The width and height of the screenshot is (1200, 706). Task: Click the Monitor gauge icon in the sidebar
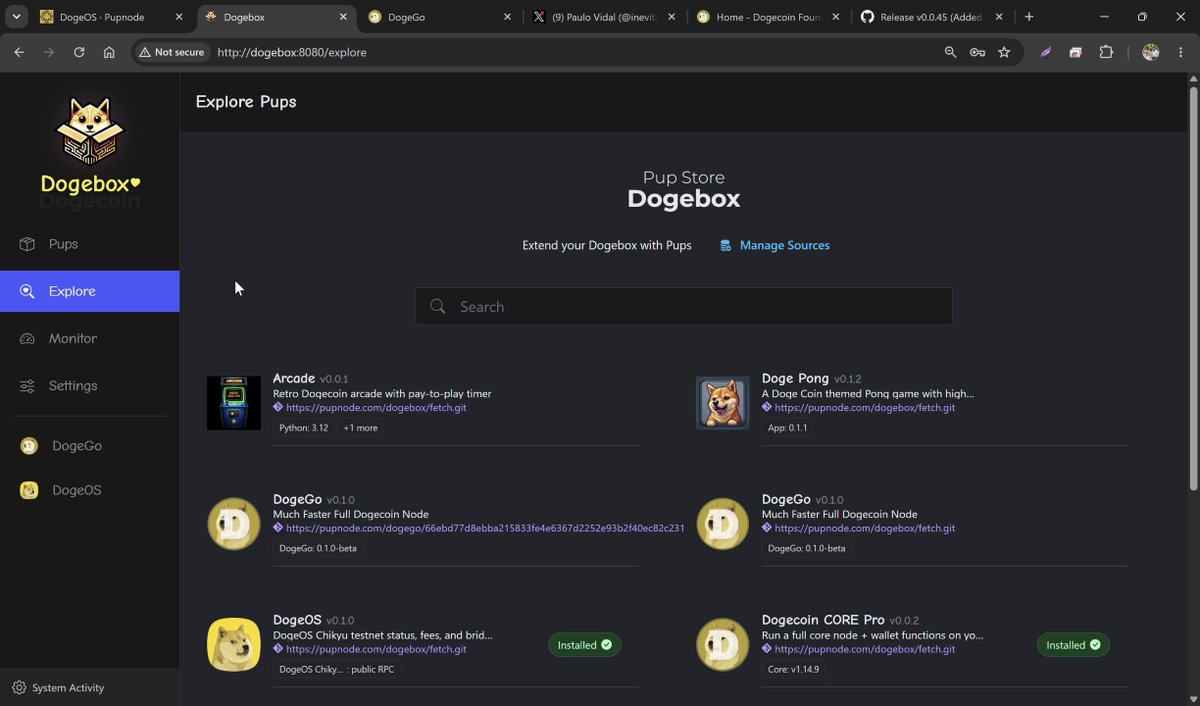[x=28, y=339]
